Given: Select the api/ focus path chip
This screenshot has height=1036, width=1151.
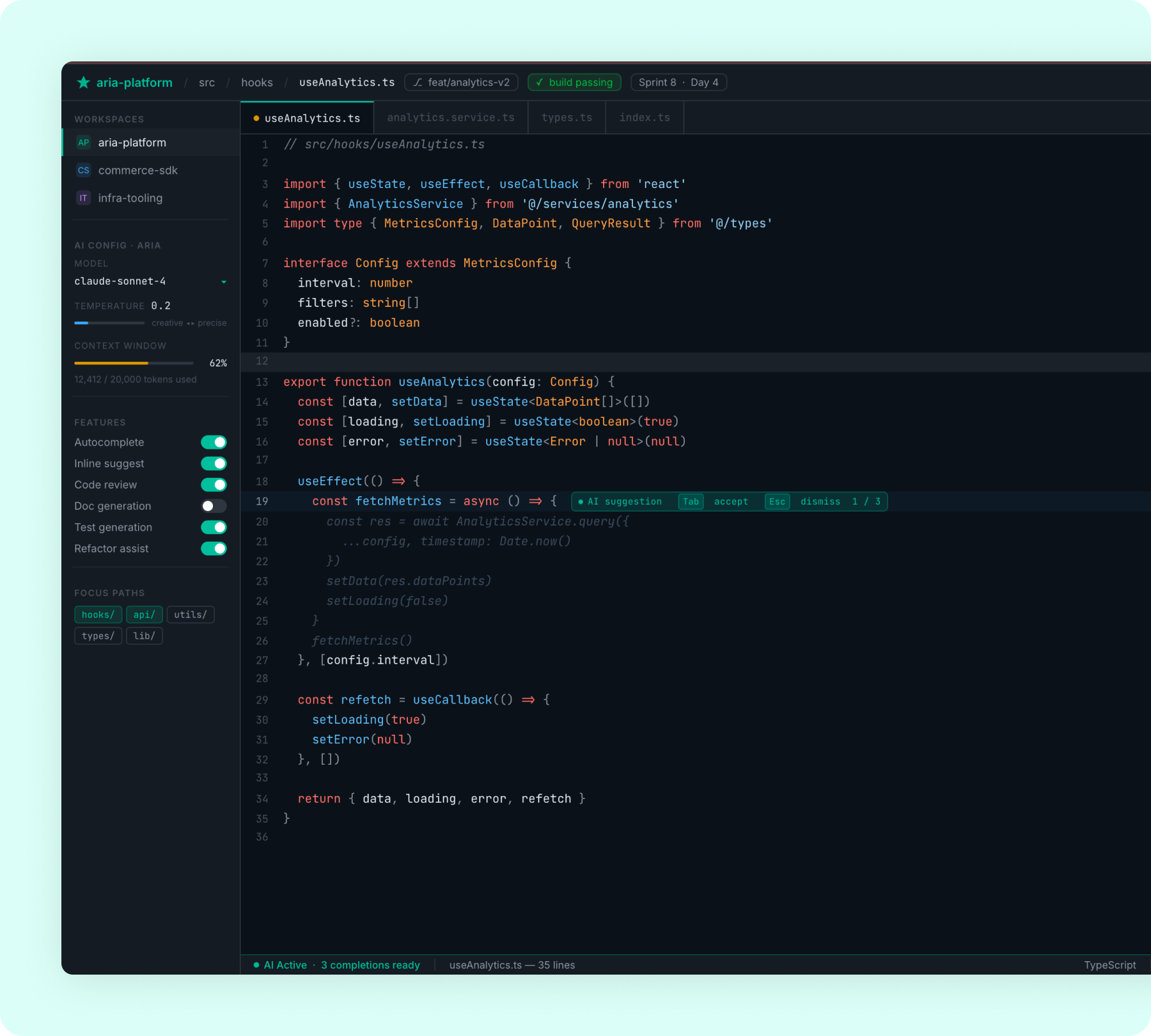Looking at the screenshot, I should click(144, 614).
